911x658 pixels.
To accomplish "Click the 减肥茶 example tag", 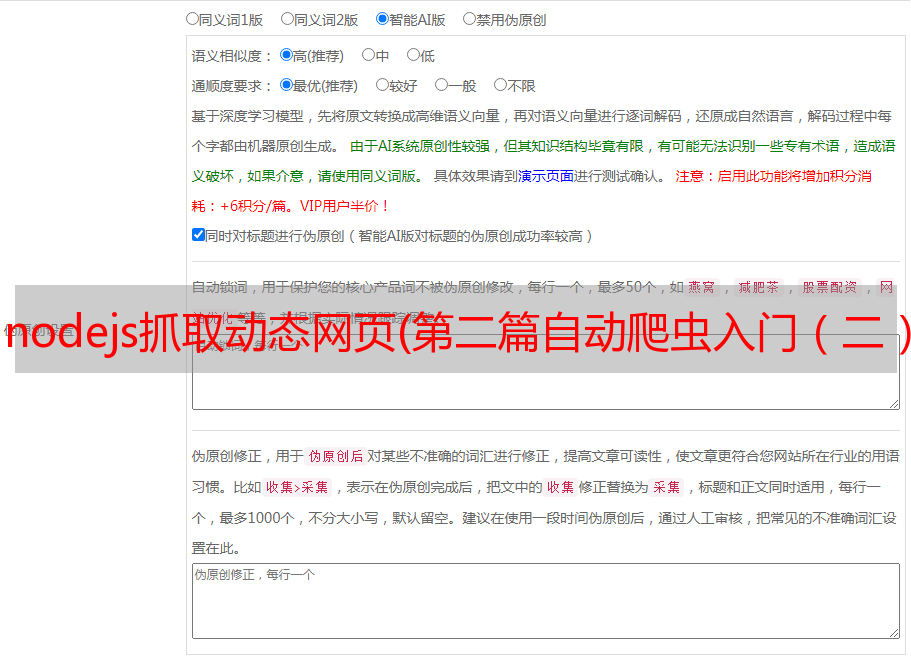I will point(759,287).
